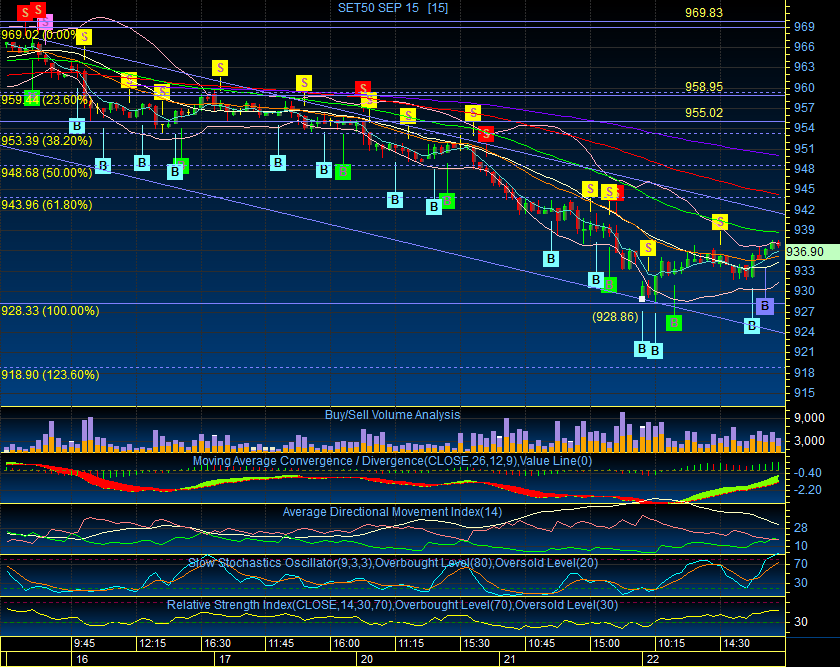Click date 20 on the date axis
The height and width of the screenshot is (667, 840).
coord(367,659)
